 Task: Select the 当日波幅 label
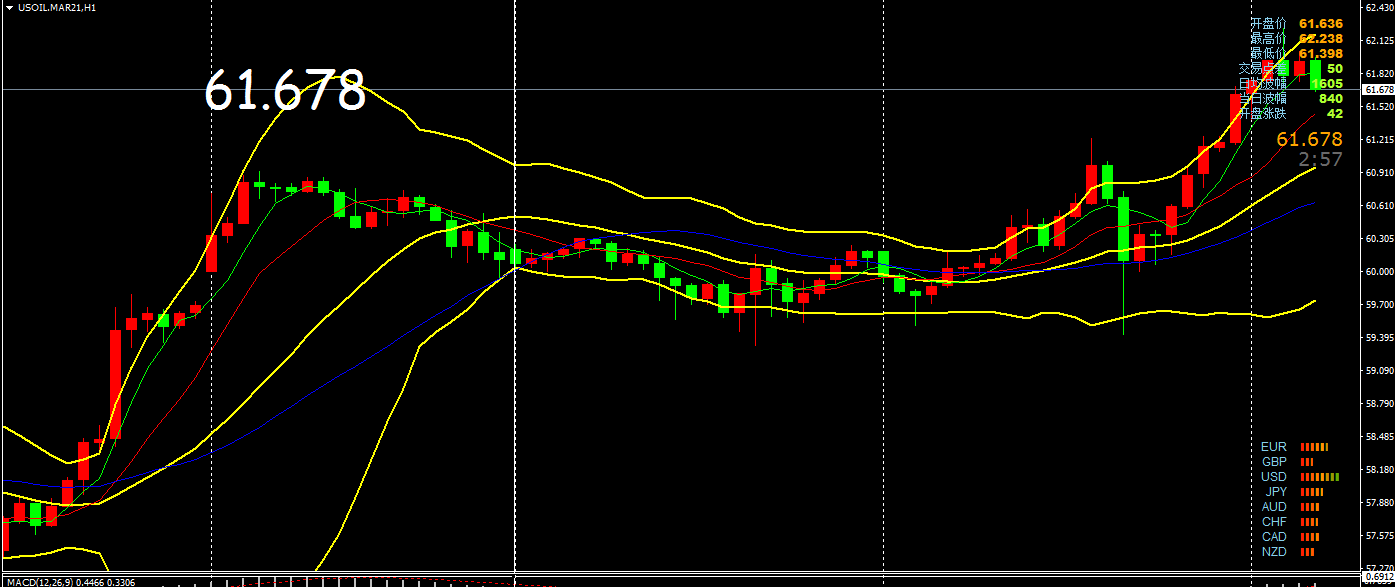(1262, 98)
